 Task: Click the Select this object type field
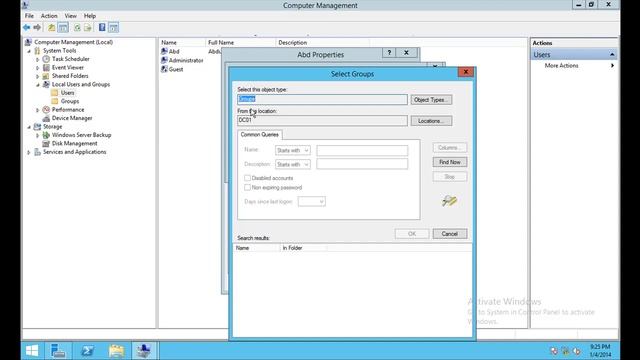pos(322,99)
